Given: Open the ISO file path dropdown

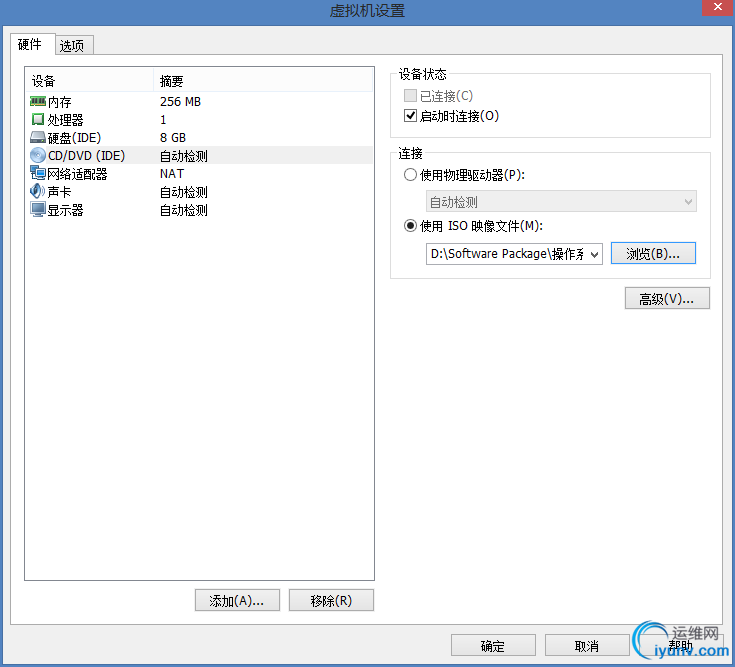Looking at the screenshot, I should (594, 254).
